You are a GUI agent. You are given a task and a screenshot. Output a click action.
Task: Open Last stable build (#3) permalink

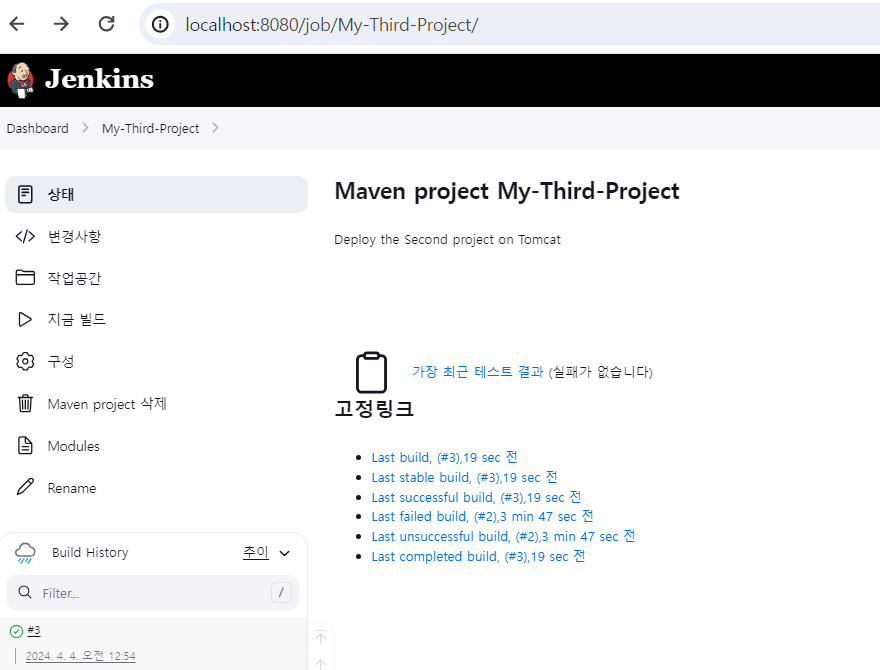pyautogui.click(x=465, y=478)
